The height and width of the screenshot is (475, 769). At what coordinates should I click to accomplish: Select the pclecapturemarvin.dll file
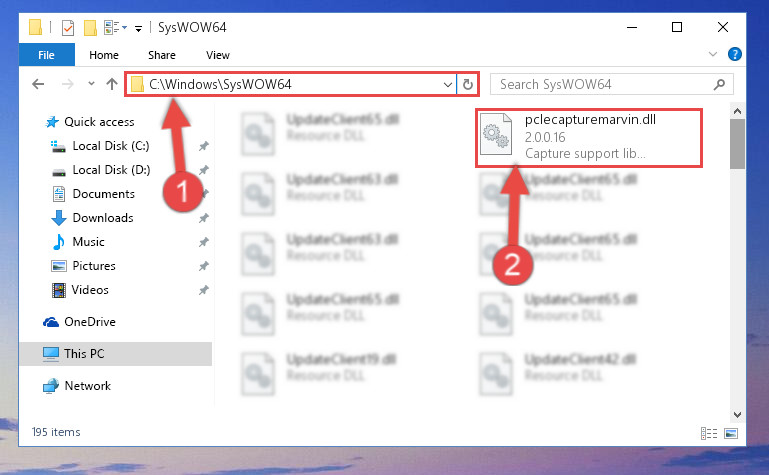coord(589,138)
